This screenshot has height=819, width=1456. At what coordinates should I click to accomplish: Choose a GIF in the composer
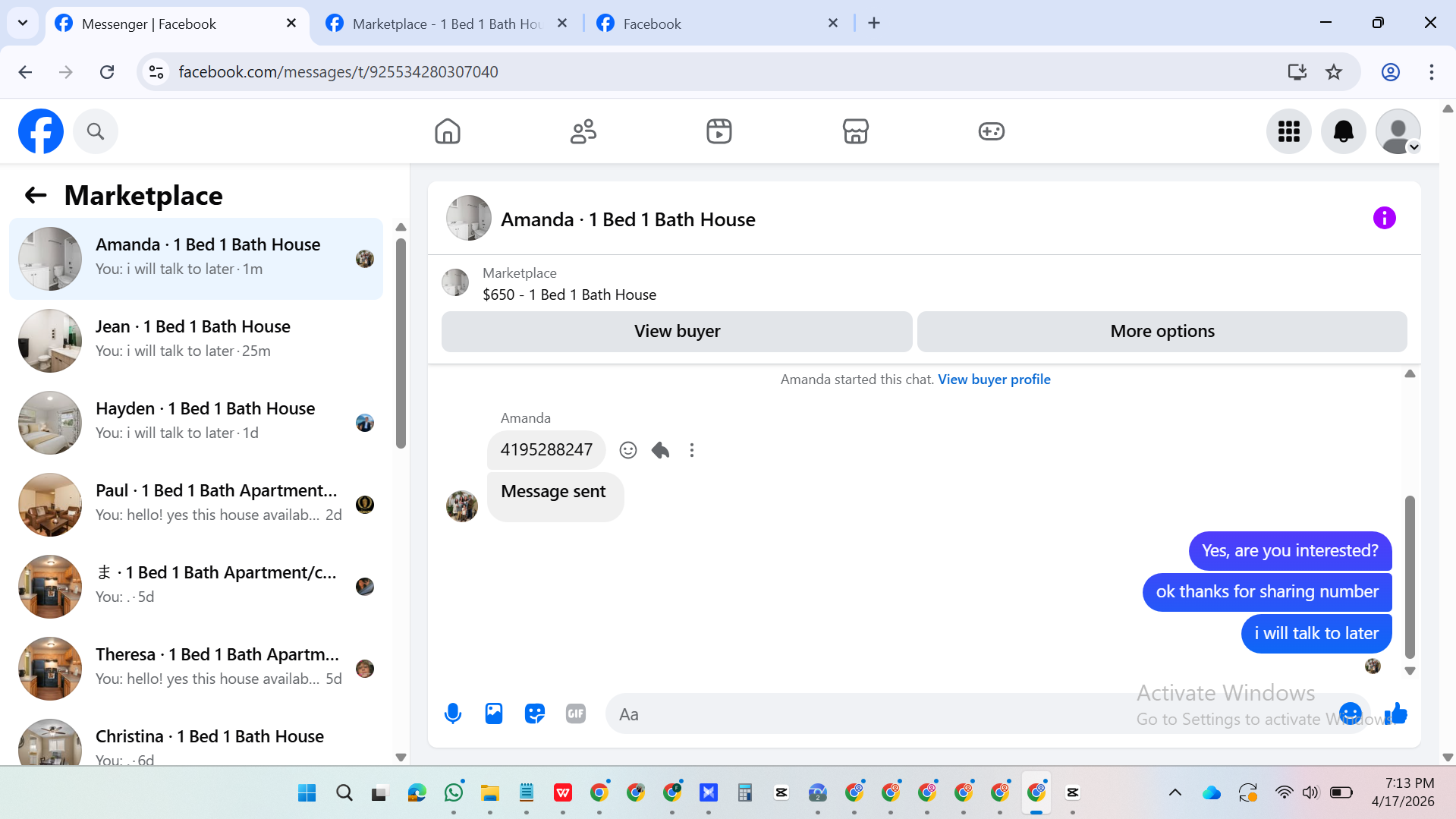[576, 714]
